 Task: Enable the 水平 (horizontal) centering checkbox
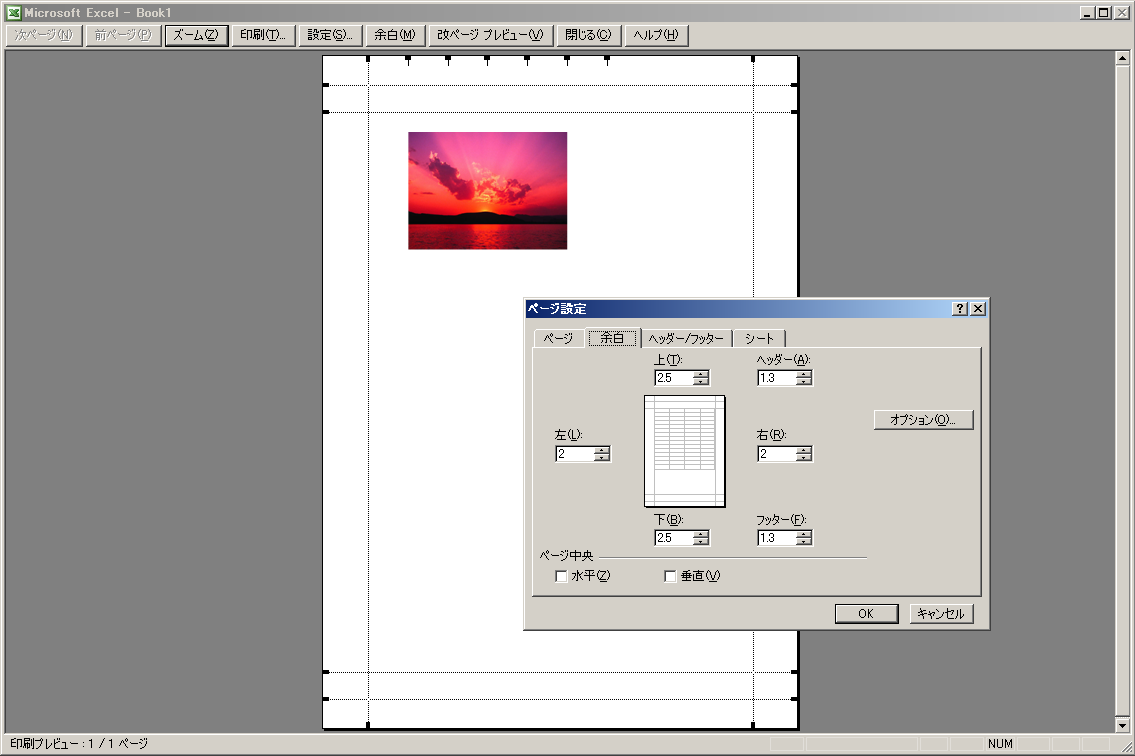[x=561, y=576]
